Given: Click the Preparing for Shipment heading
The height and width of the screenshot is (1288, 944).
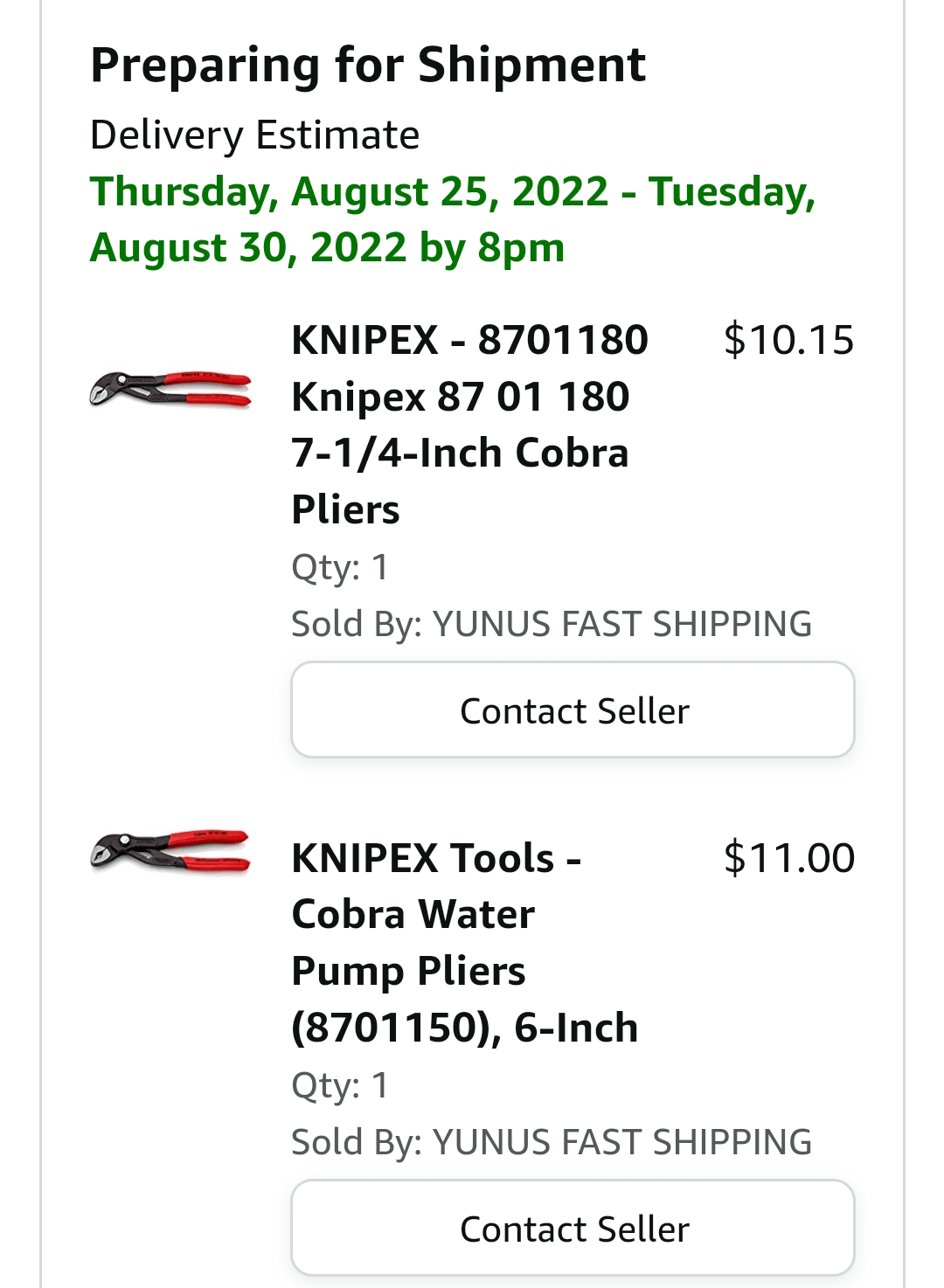Looking at the screenshot, I should (368, 63).
